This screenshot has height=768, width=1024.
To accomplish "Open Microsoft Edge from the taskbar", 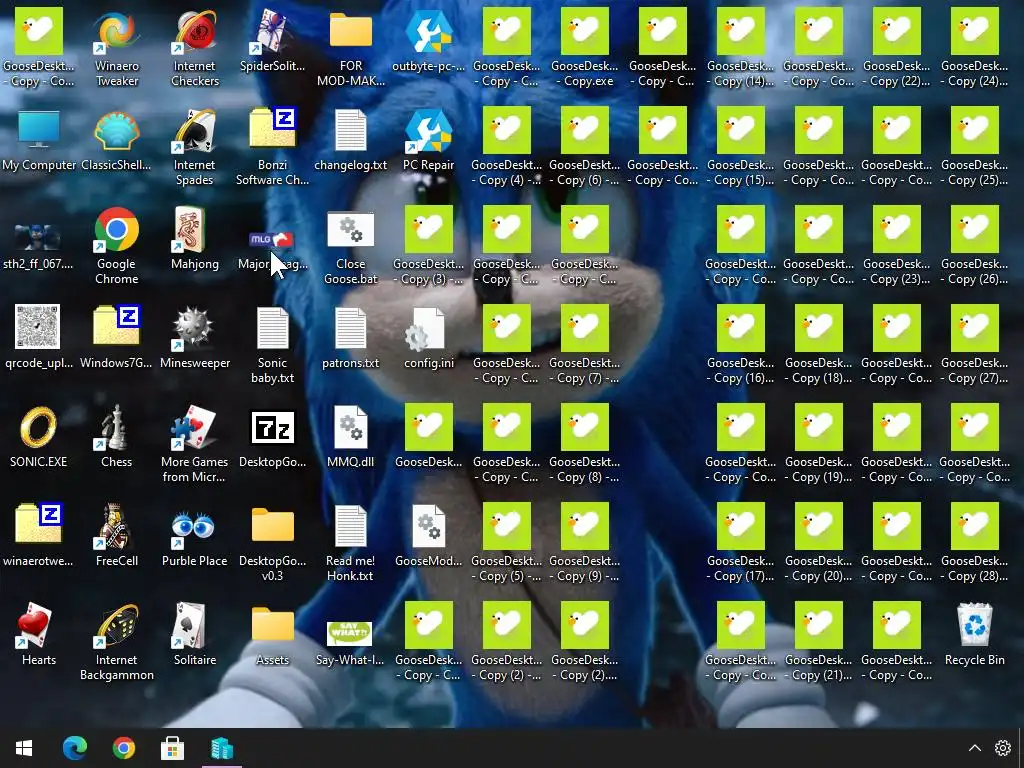I will 74,748.
